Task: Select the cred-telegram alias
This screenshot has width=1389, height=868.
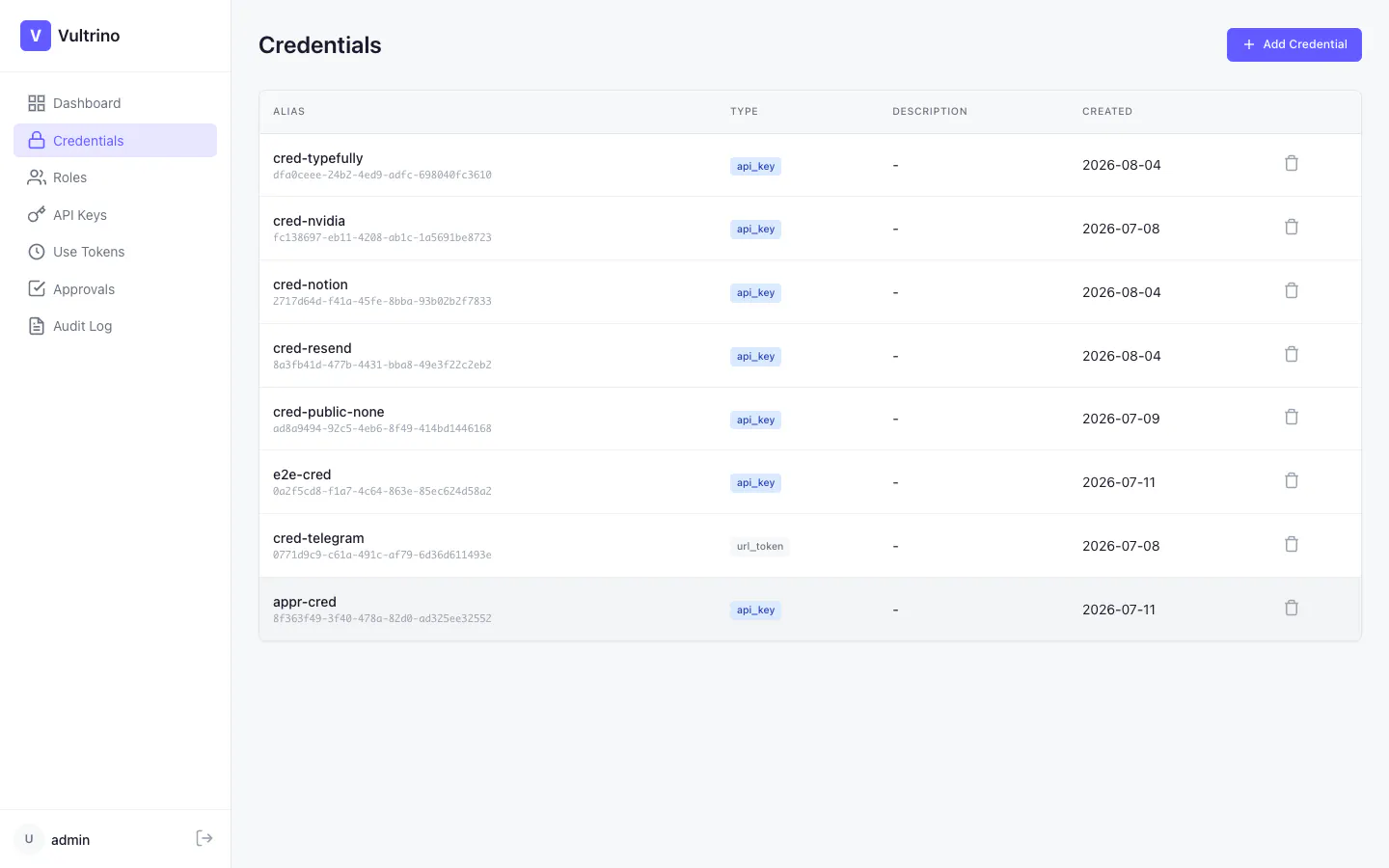Action: click(318, 538)
